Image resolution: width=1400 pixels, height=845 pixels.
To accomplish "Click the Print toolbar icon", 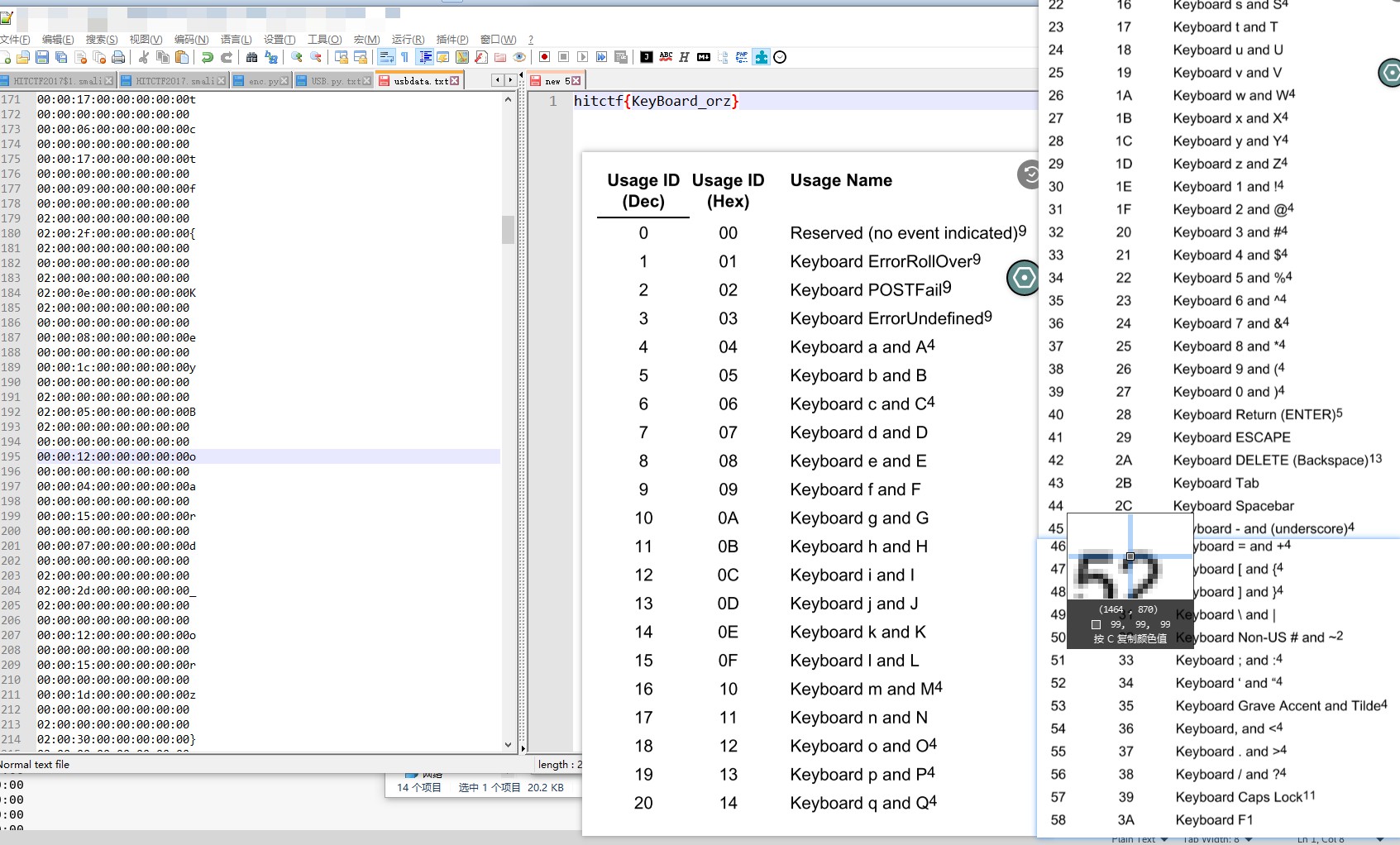I will [x=118, y=57].
